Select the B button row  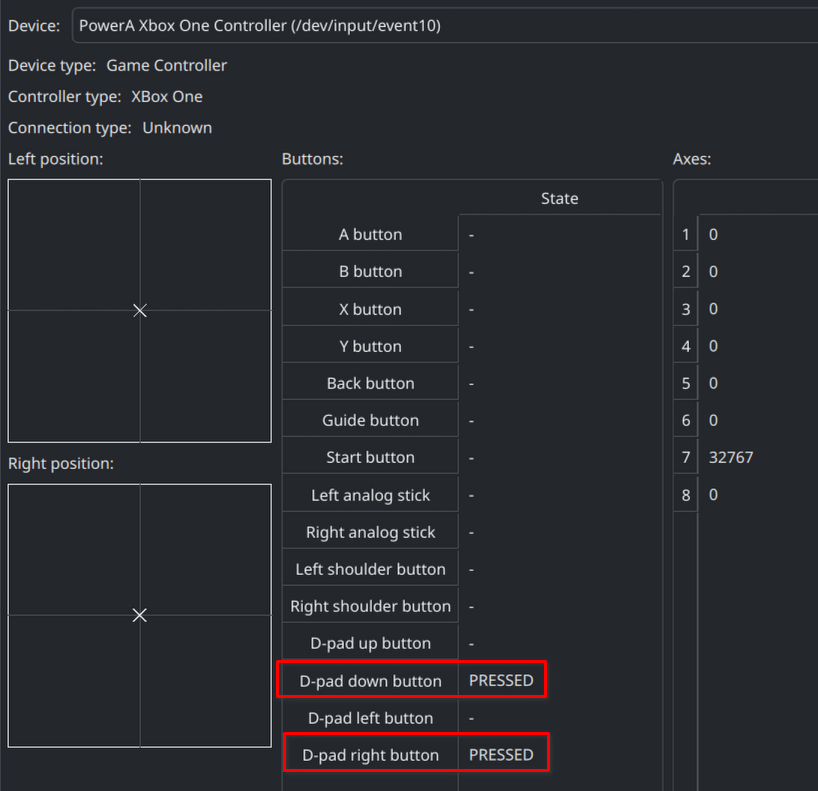pos(370,270)
